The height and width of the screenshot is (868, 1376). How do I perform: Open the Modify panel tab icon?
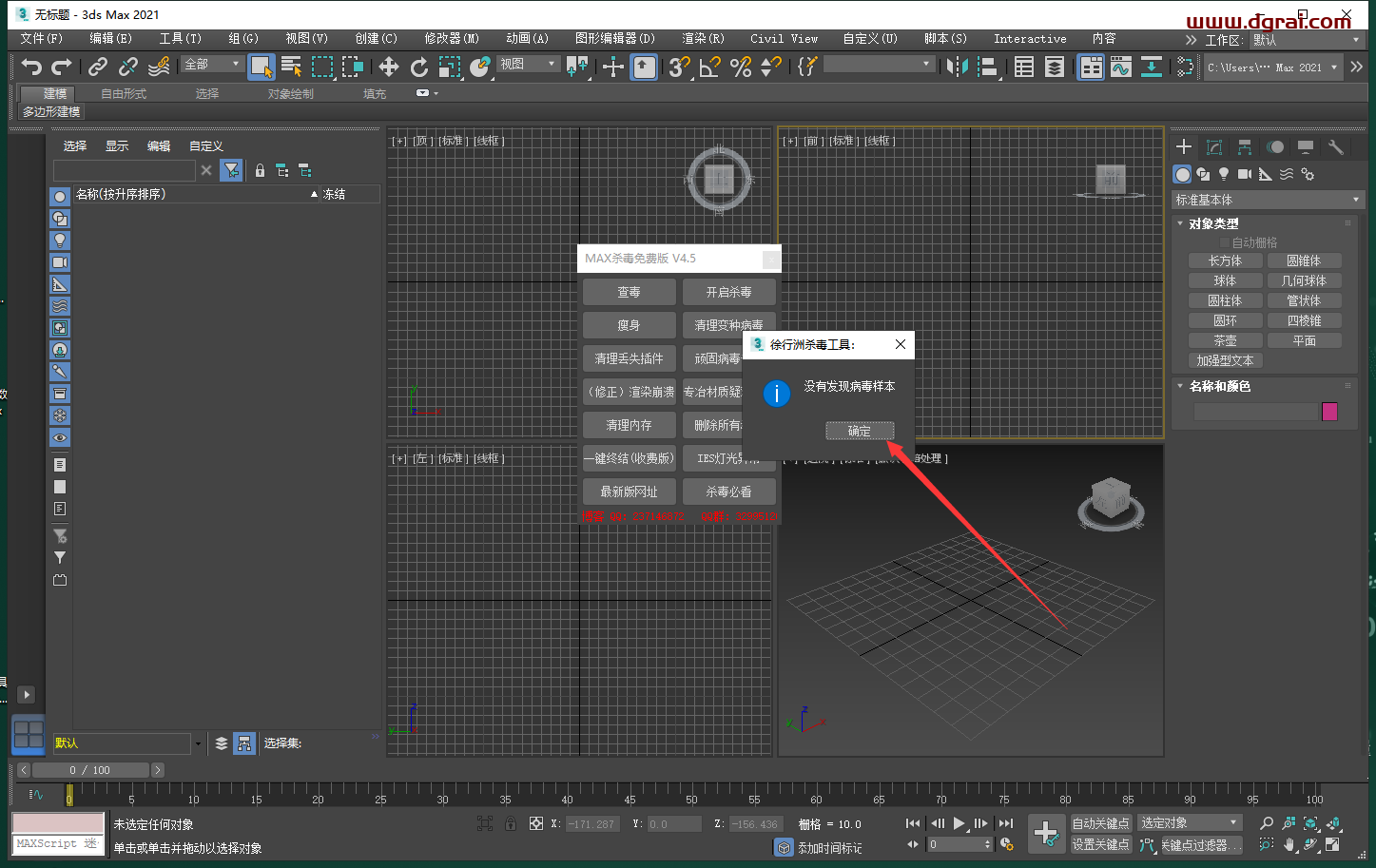tap(1214, 146)
